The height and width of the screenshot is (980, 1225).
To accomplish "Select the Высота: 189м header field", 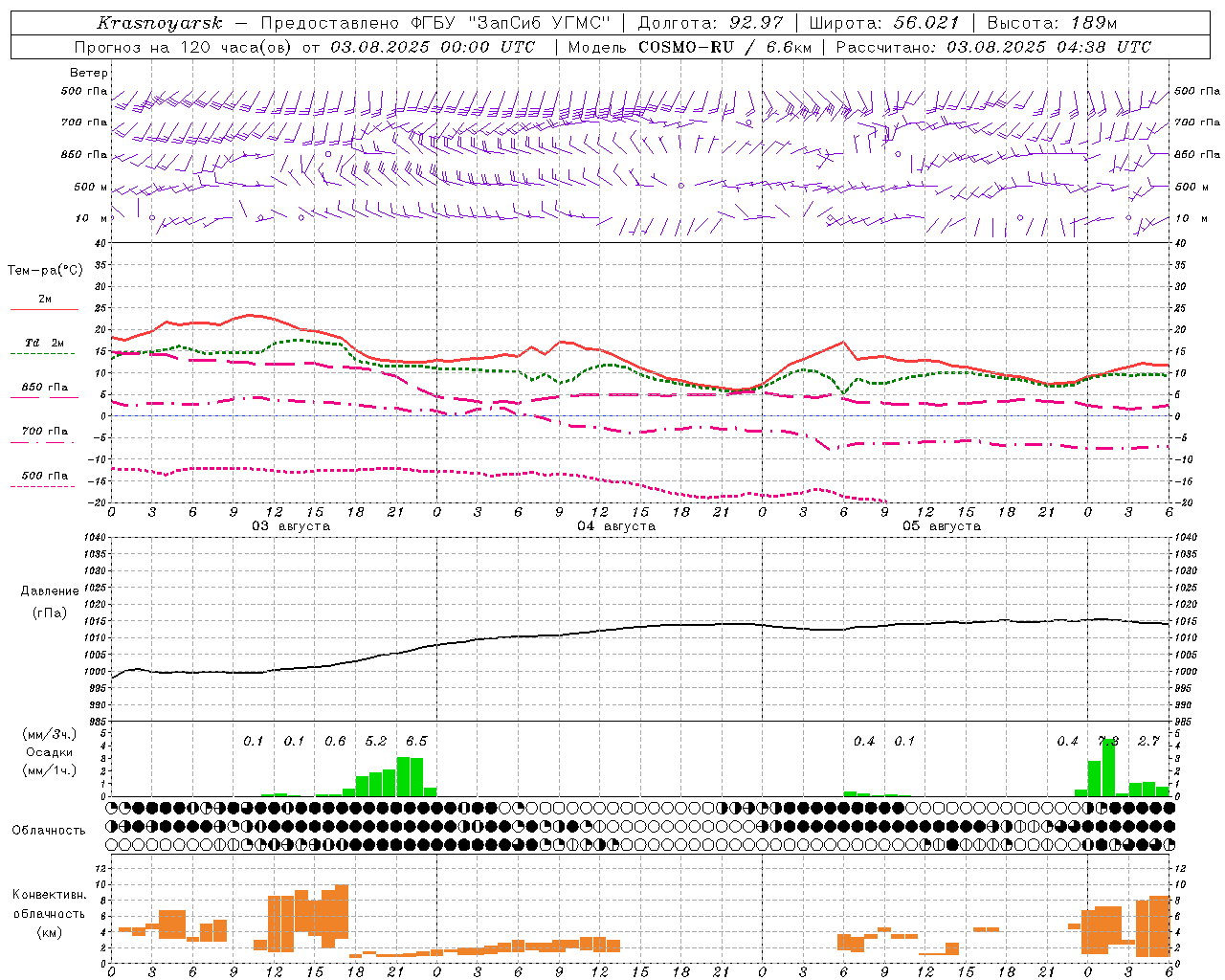I will click(x=1051, y=23).
